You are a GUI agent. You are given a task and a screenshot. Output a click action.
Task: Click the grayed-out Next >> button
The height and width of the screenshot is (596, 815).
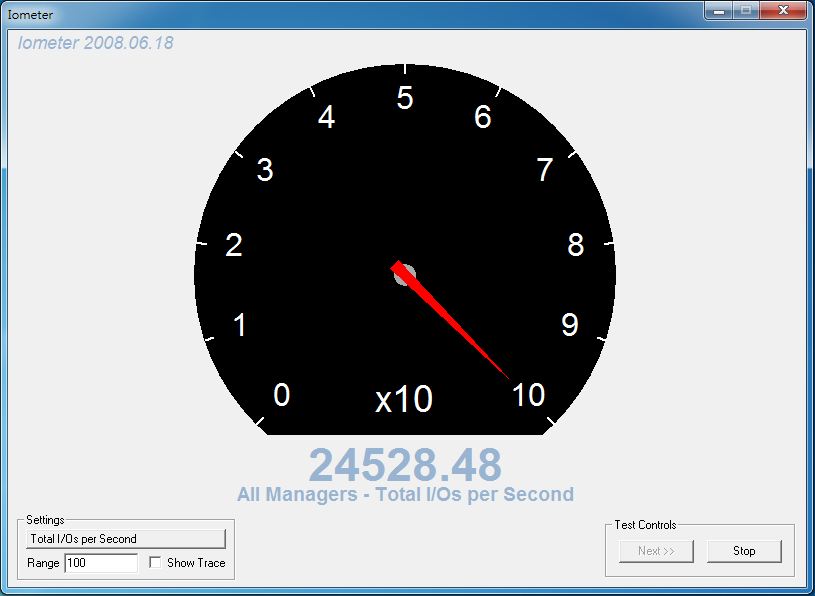pos(656,551)
